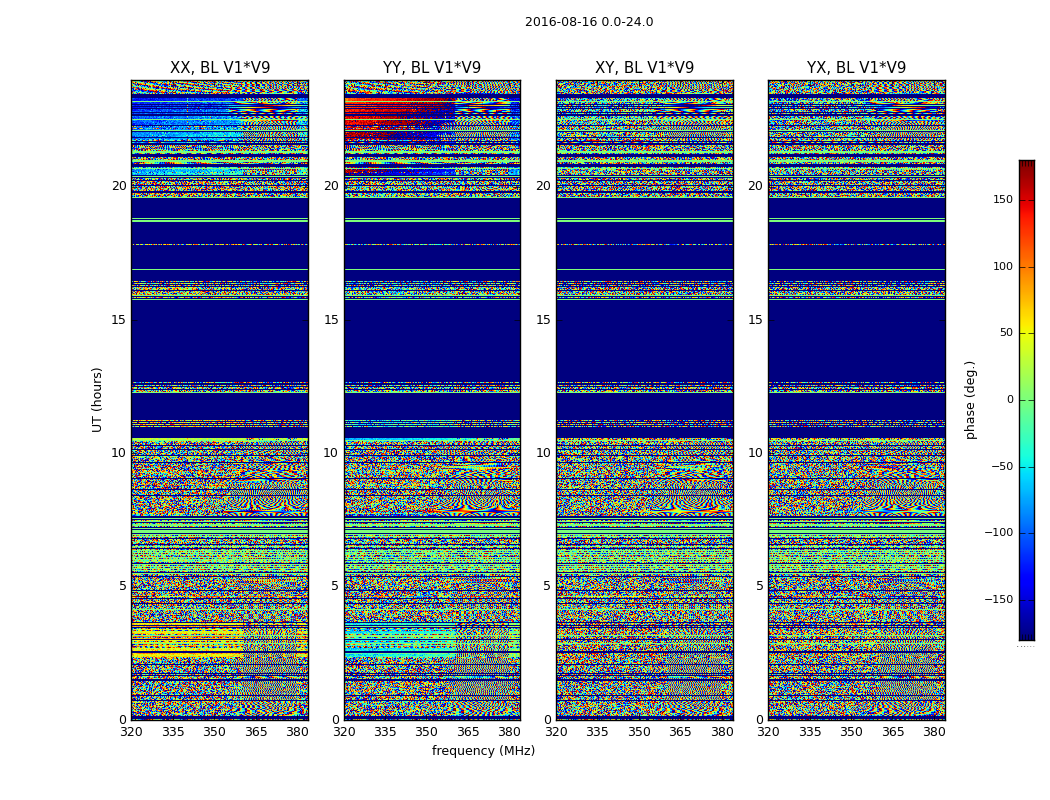
Task: Click the phase colorbar near 150
Action: [x=1027, y=199]
